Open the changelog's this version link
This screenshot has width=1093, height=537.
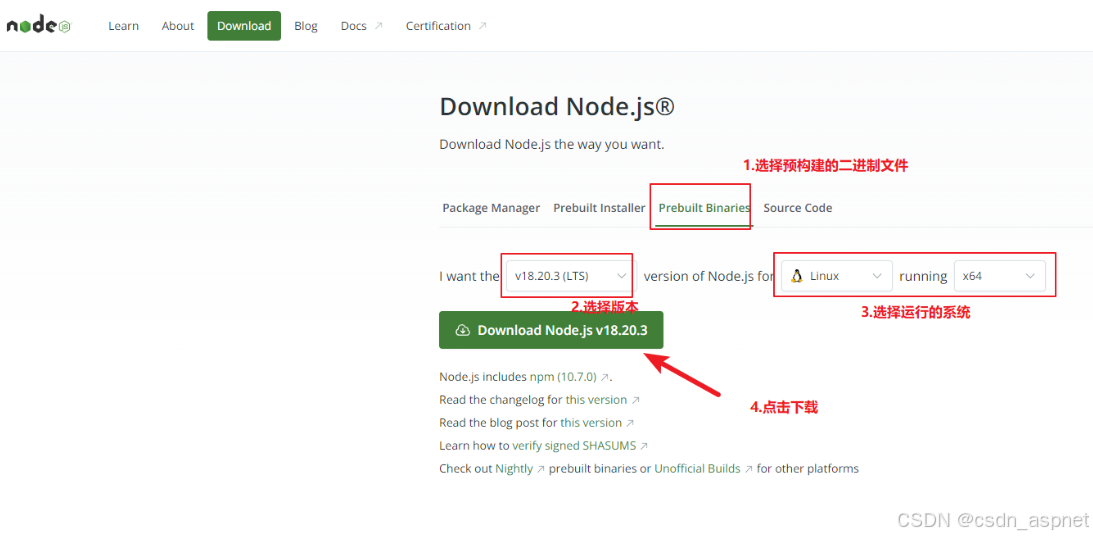(596, 400)
